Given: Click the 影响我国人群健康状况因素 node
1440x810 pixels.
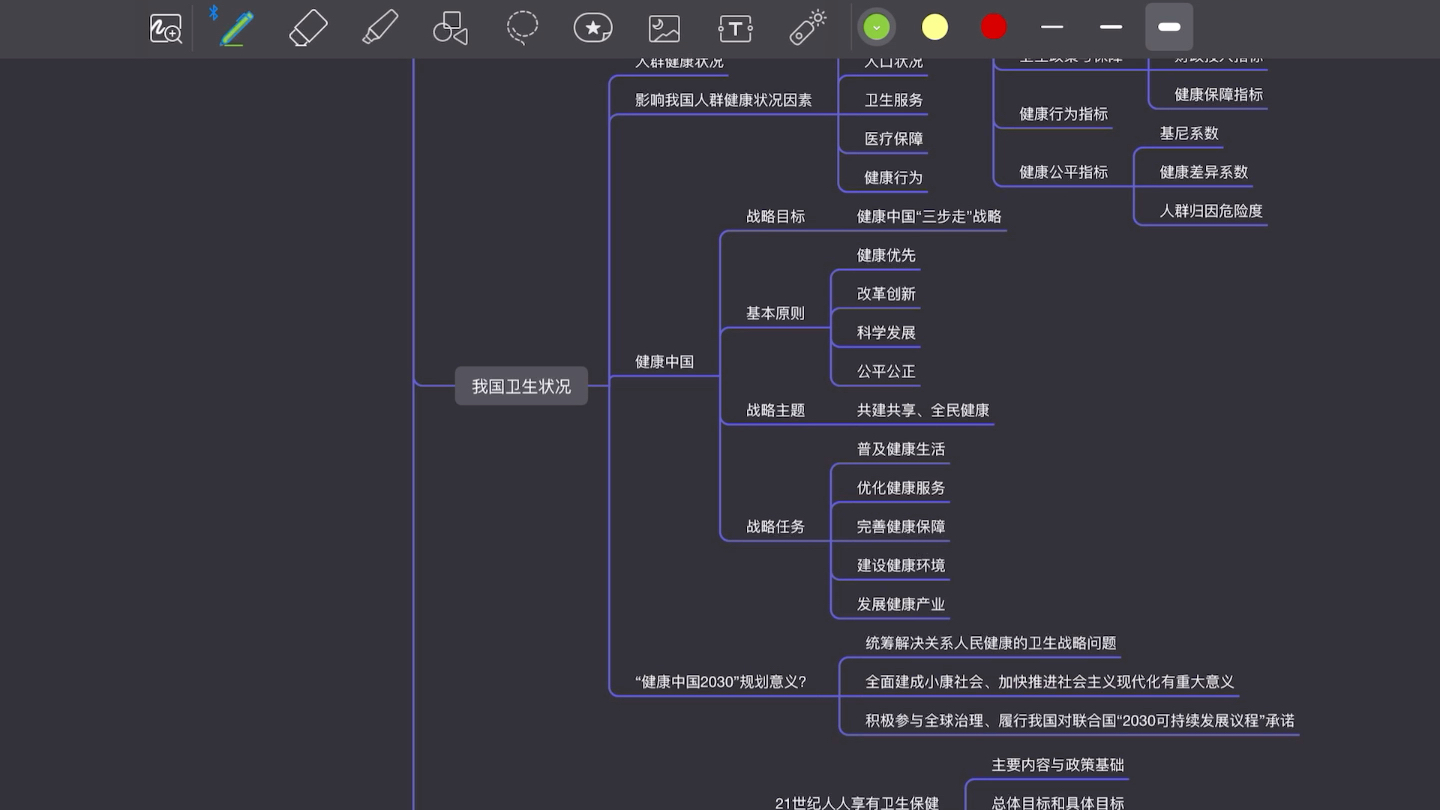Looking at the screenshot, I should tap(724, 100).
